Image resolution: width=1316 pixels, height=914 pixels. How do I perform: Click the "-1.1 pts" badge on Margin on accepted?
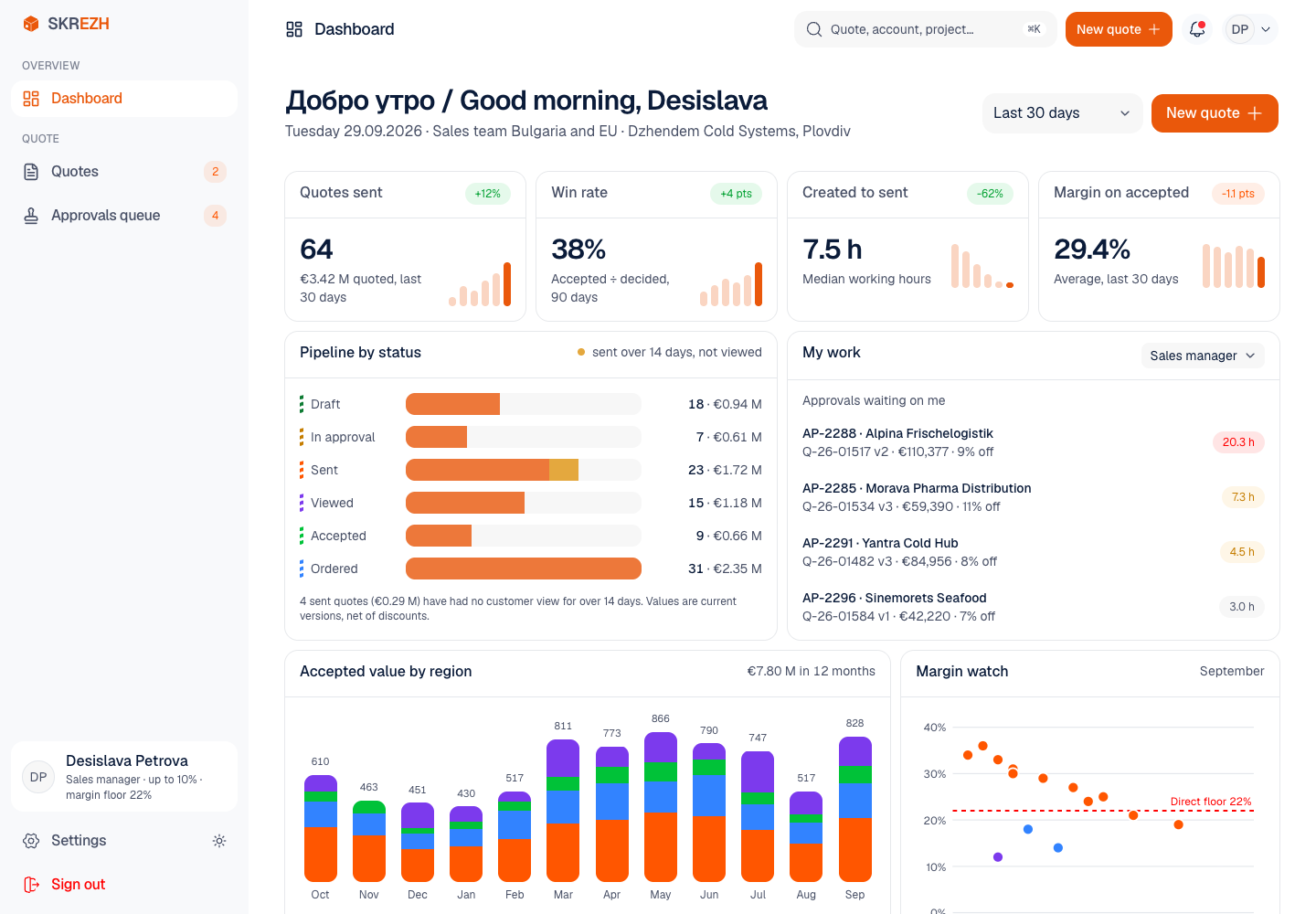coord(1238,194)
